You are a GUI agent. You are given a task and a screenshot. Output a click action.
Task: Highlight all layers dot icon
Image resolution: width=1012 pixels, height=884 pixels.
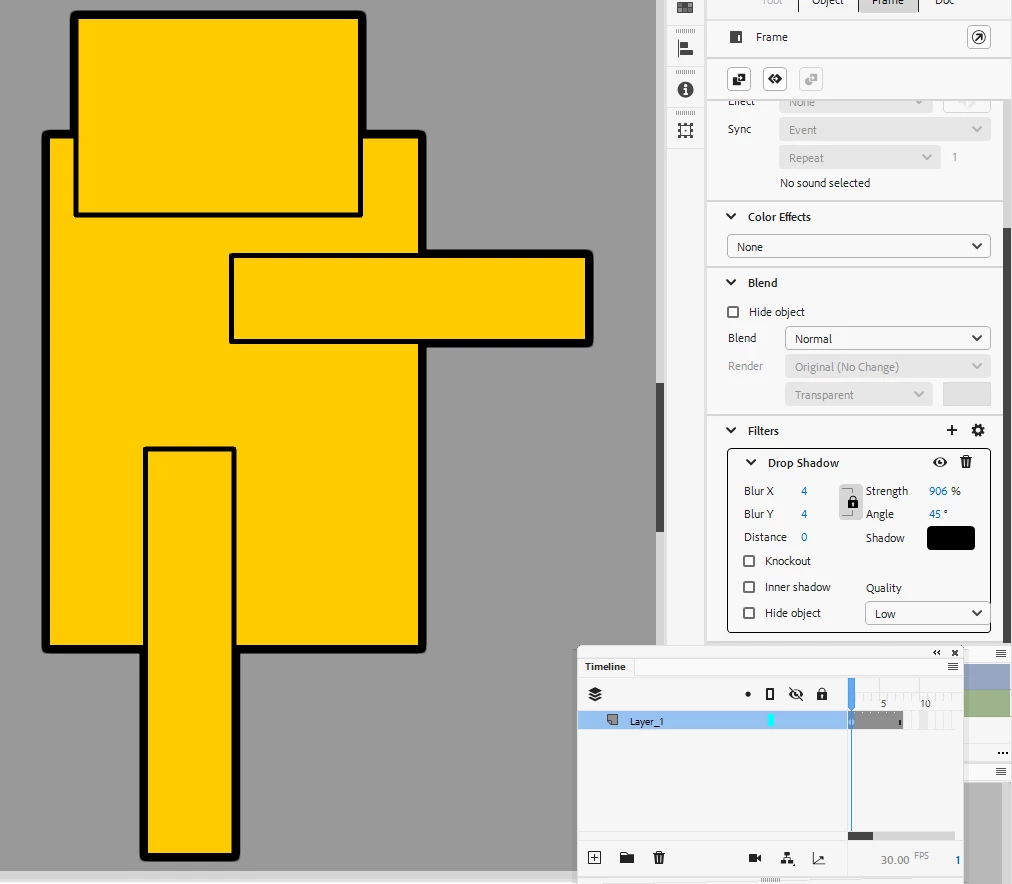[x=747, y=694]
